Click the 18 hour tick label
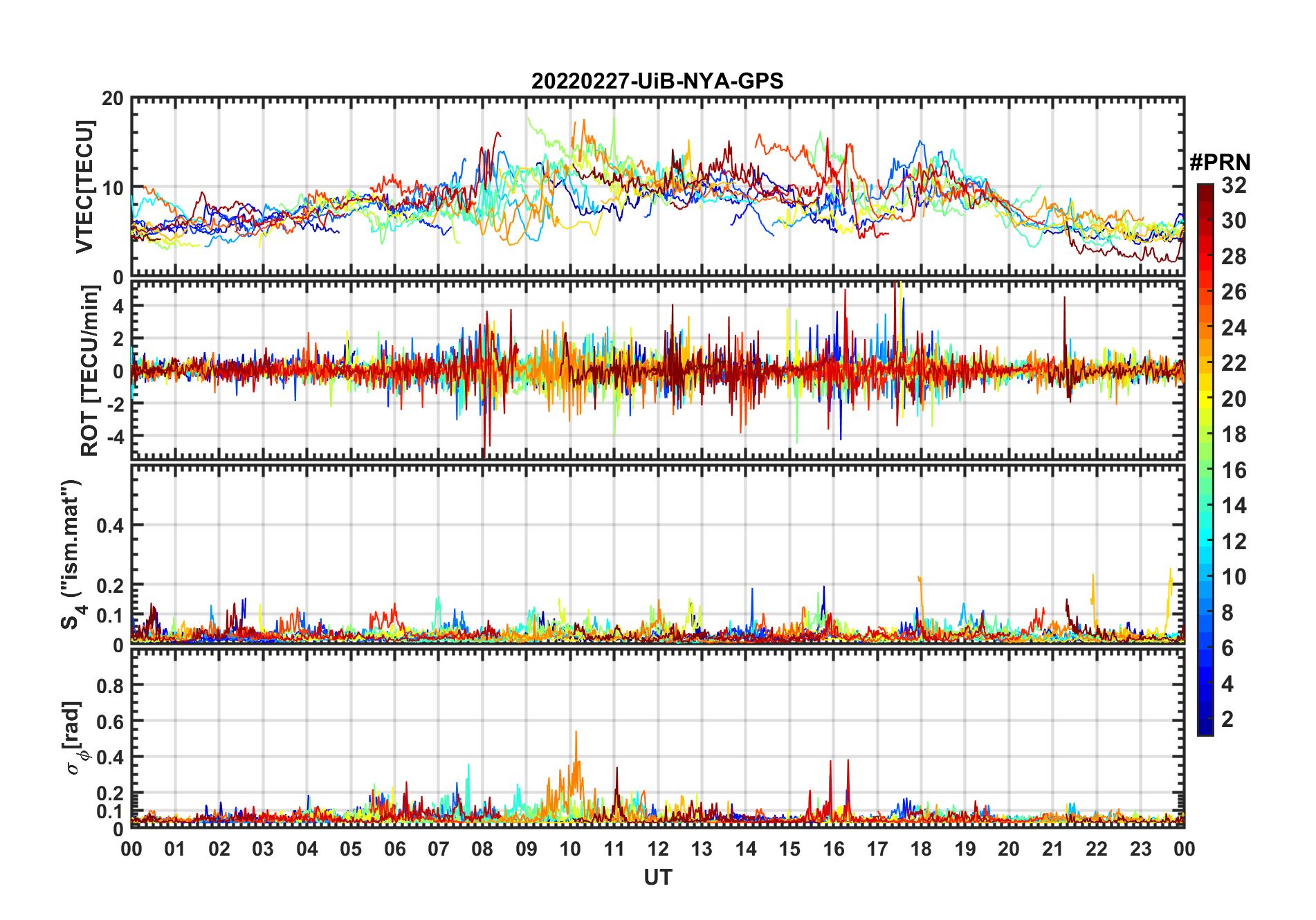The height and width of the screenshot is (920, 1316). pyautogui.click(x=921, y=849)
